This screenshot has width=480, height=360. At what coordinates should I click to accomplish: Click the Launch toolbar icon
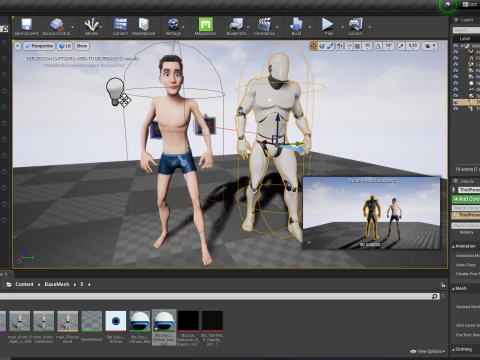click(355, 25)
